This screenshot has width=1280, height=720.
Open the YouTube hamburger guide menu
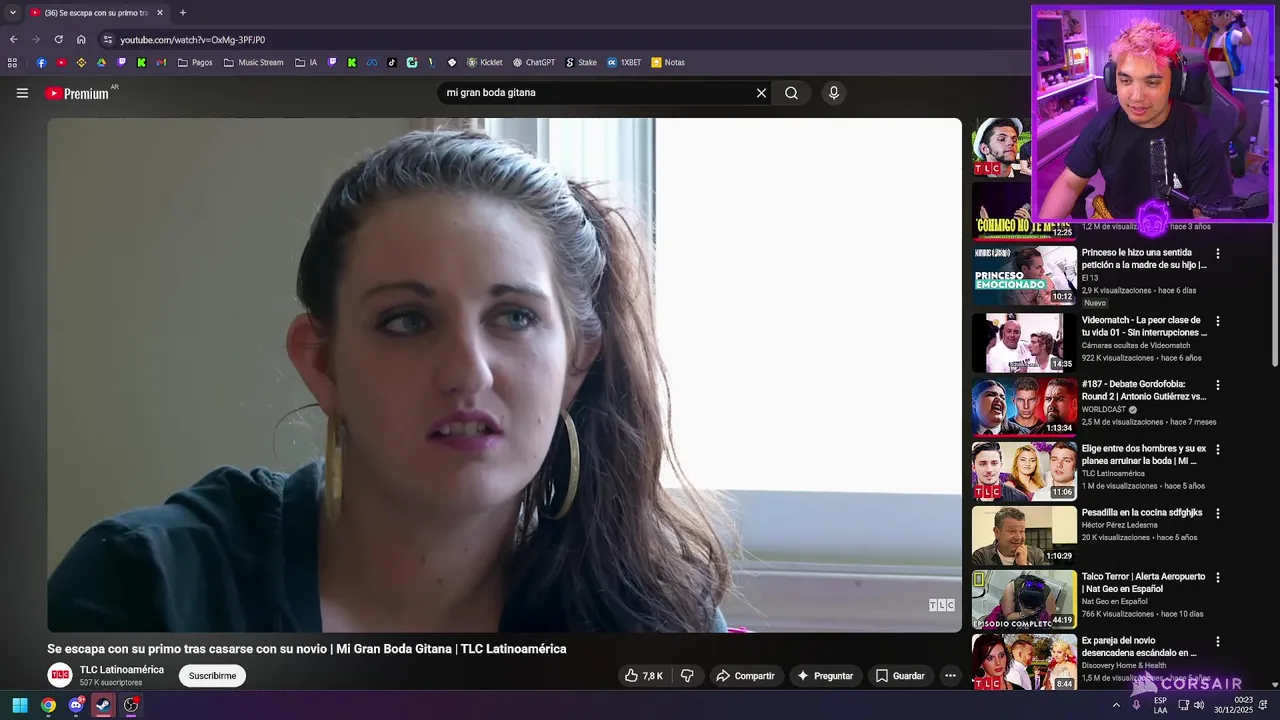[22, 93]
